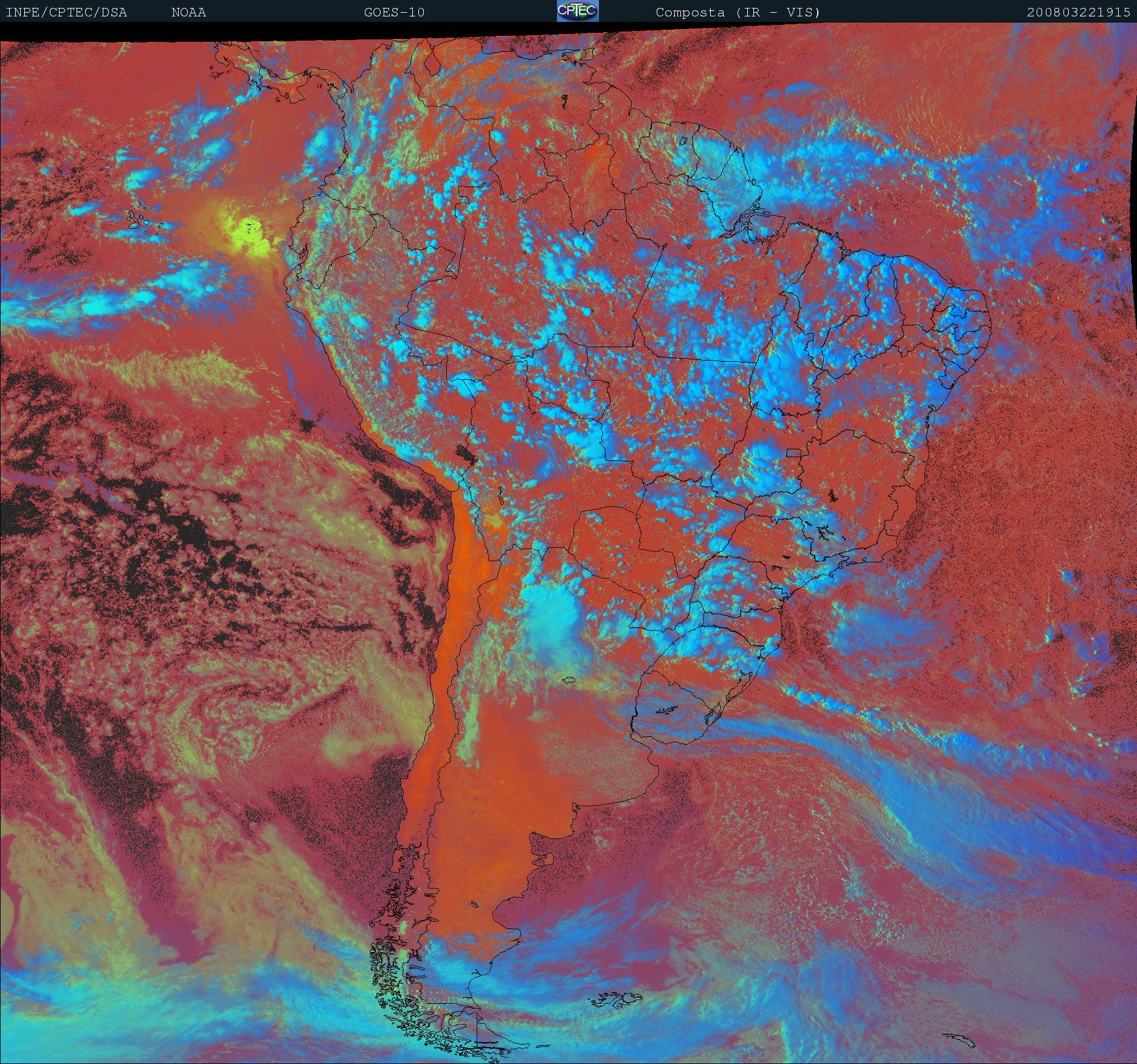Click the CPTEC logo in the header
Screen dimensions: 1137x1064
tap(578, 11)
